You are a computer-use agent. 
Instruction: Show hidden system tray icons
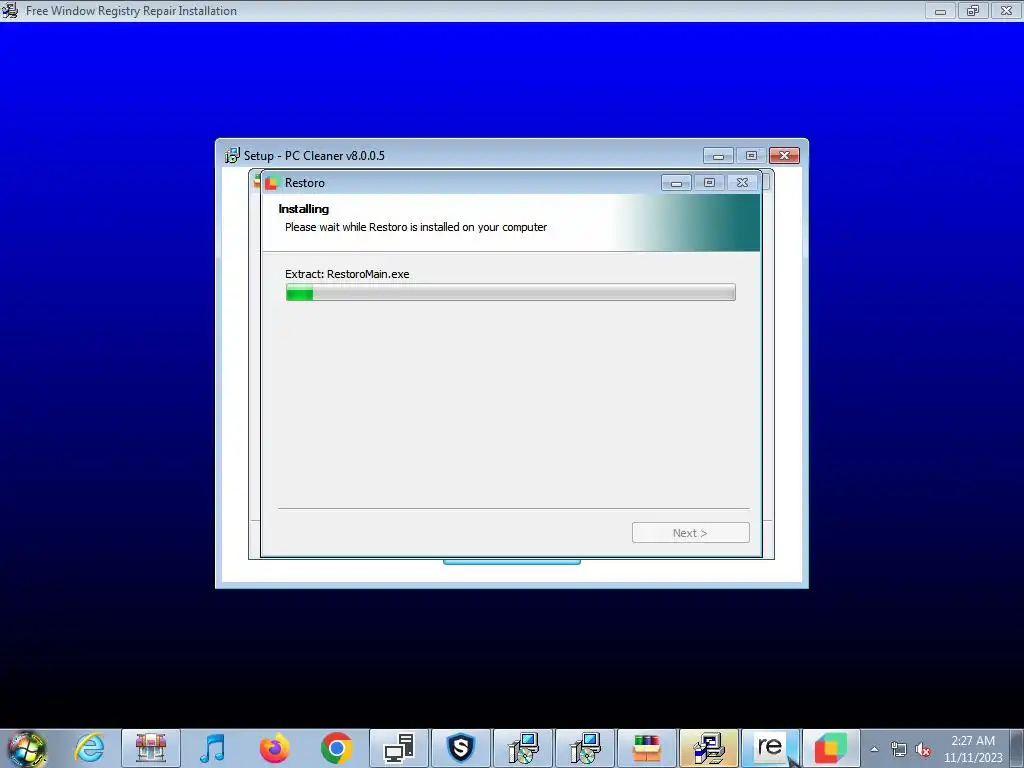(874, 749)
